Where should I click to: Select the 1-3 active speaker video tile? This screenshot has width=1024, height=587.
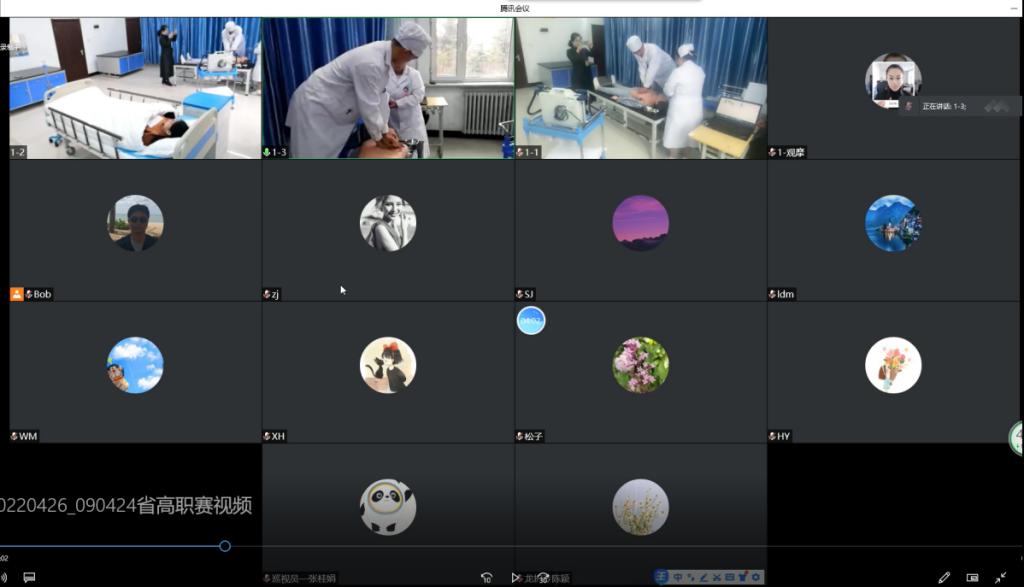(x=388, y=88)
